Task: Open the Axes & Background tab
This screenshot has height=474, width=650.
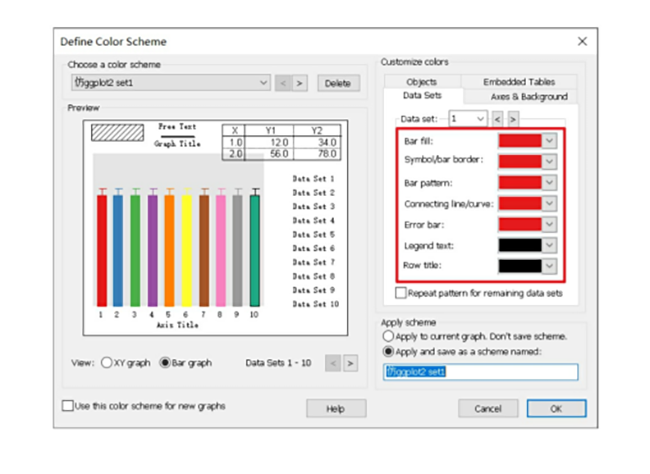Action: (528, 97)
